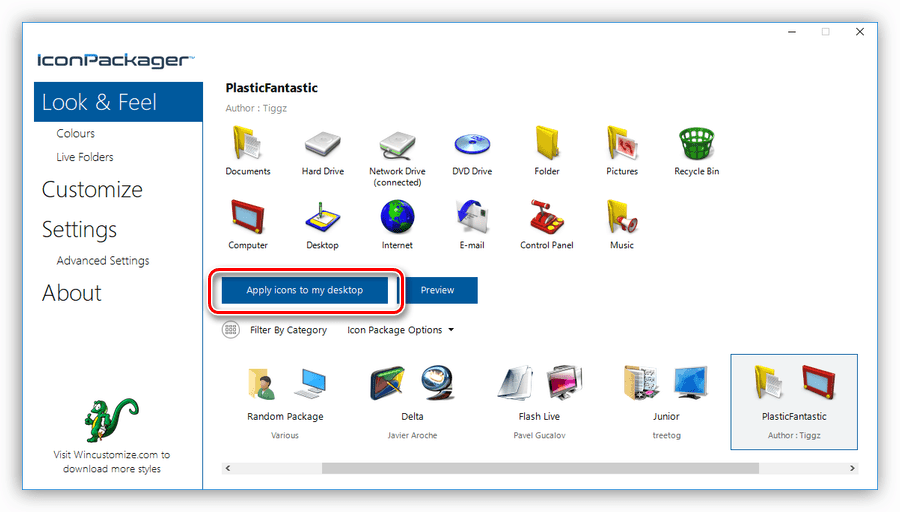
Task: Select the PlasticFantastic icon package
Action: (794, 402)
